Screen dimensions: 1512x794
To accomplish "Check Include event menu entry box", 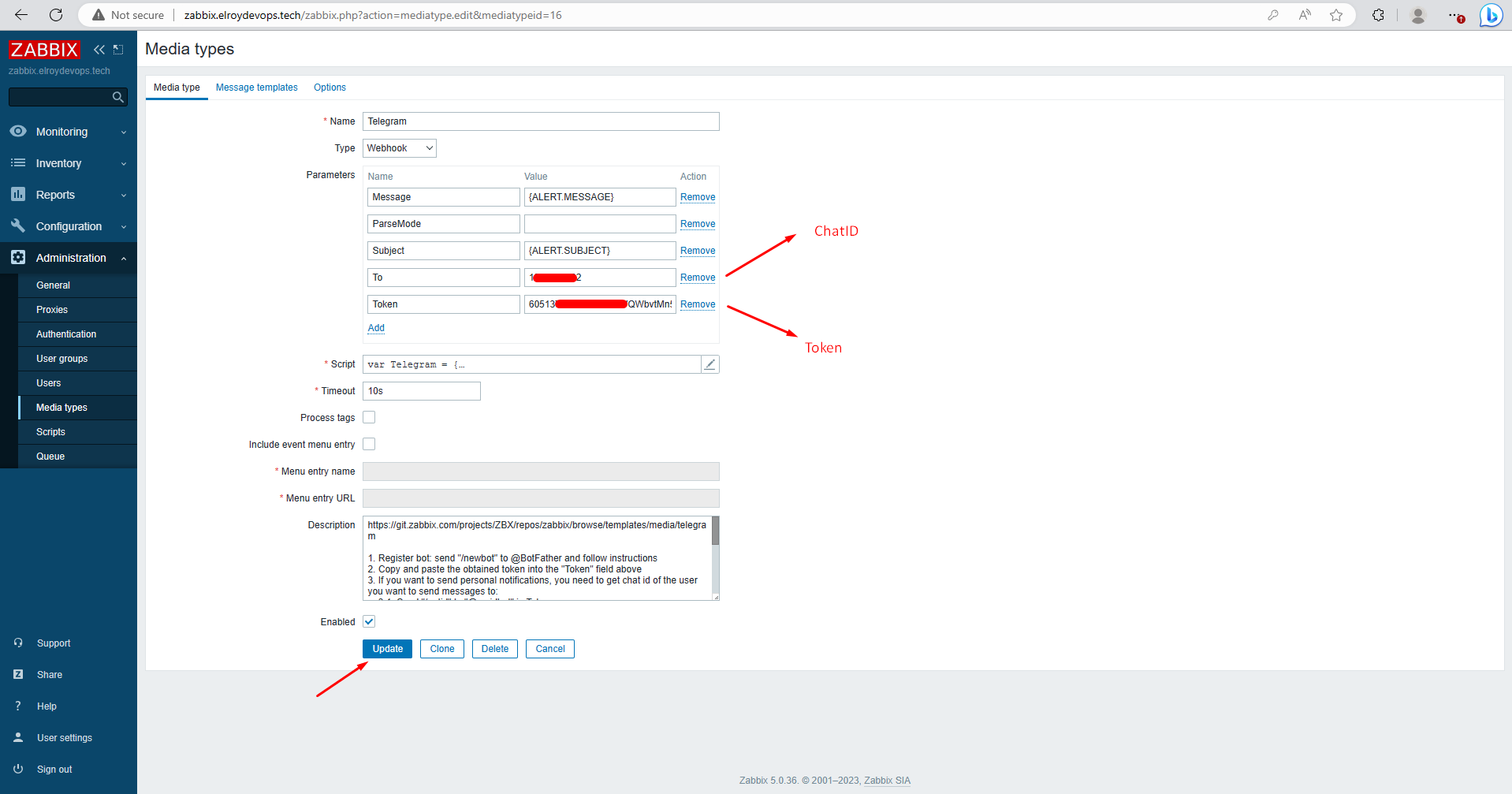I will (369, 444).
